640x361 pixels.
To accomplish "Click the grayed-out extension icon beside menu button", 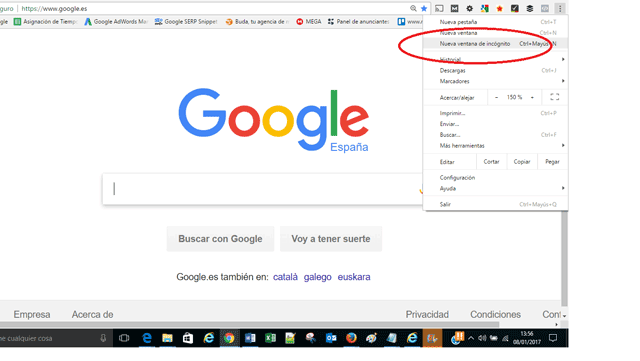I will pos(545,8).
